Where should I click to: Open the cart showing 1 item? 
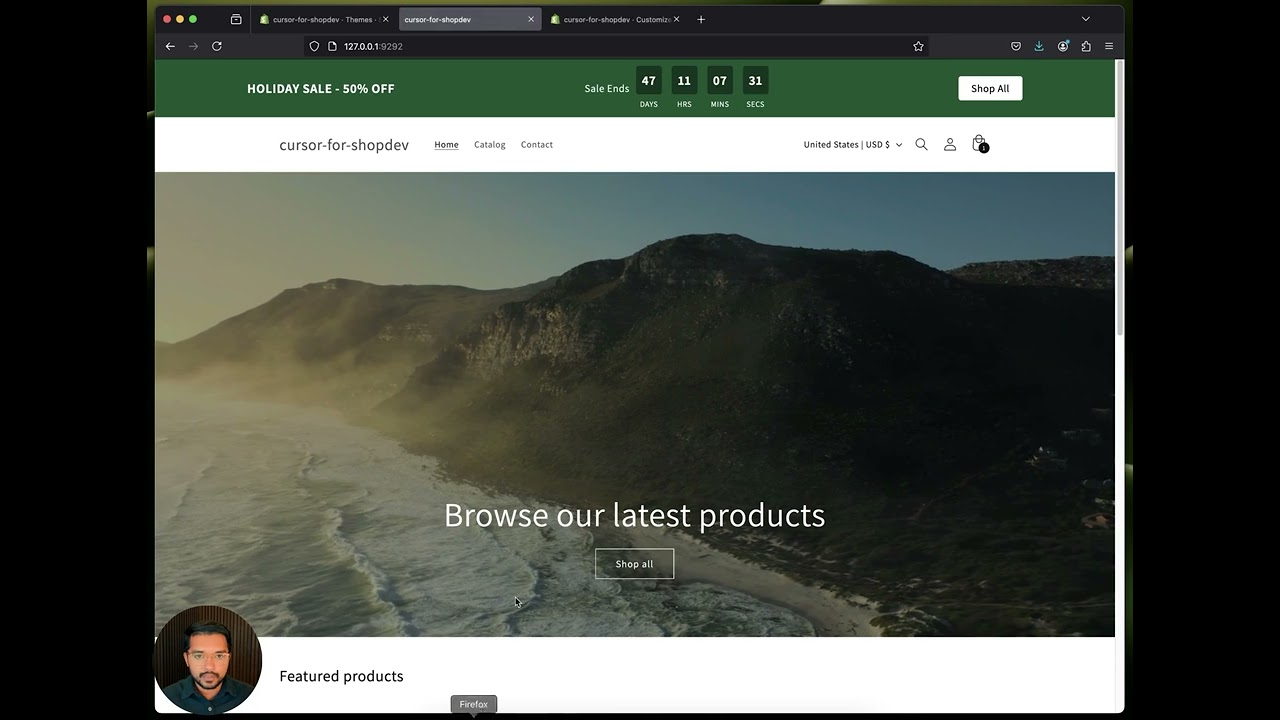point(979,144)
